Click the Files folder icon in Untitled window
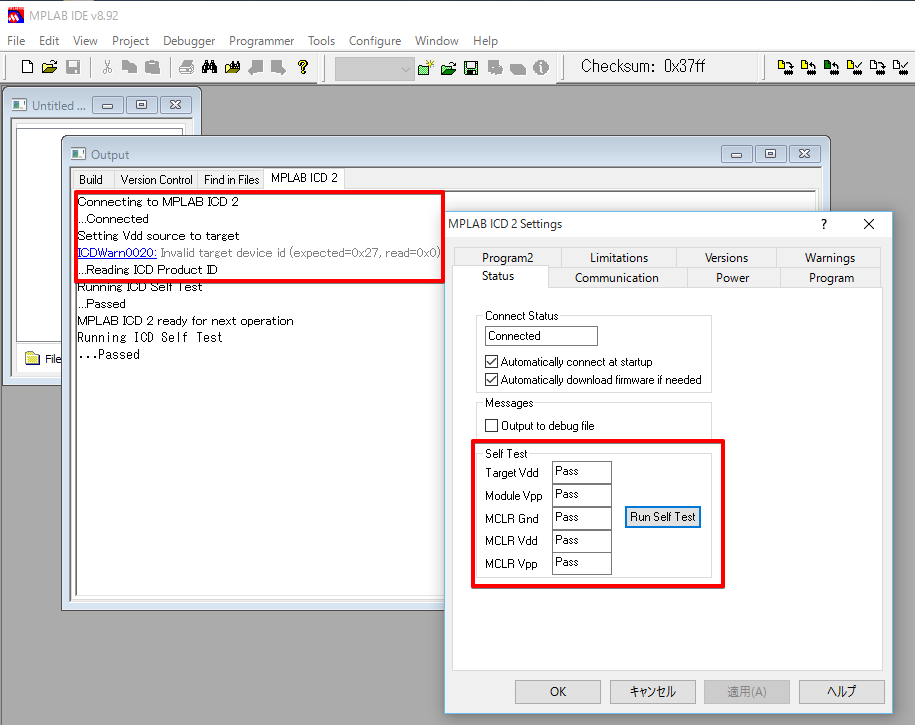915x725 pixels. [33, 358]
